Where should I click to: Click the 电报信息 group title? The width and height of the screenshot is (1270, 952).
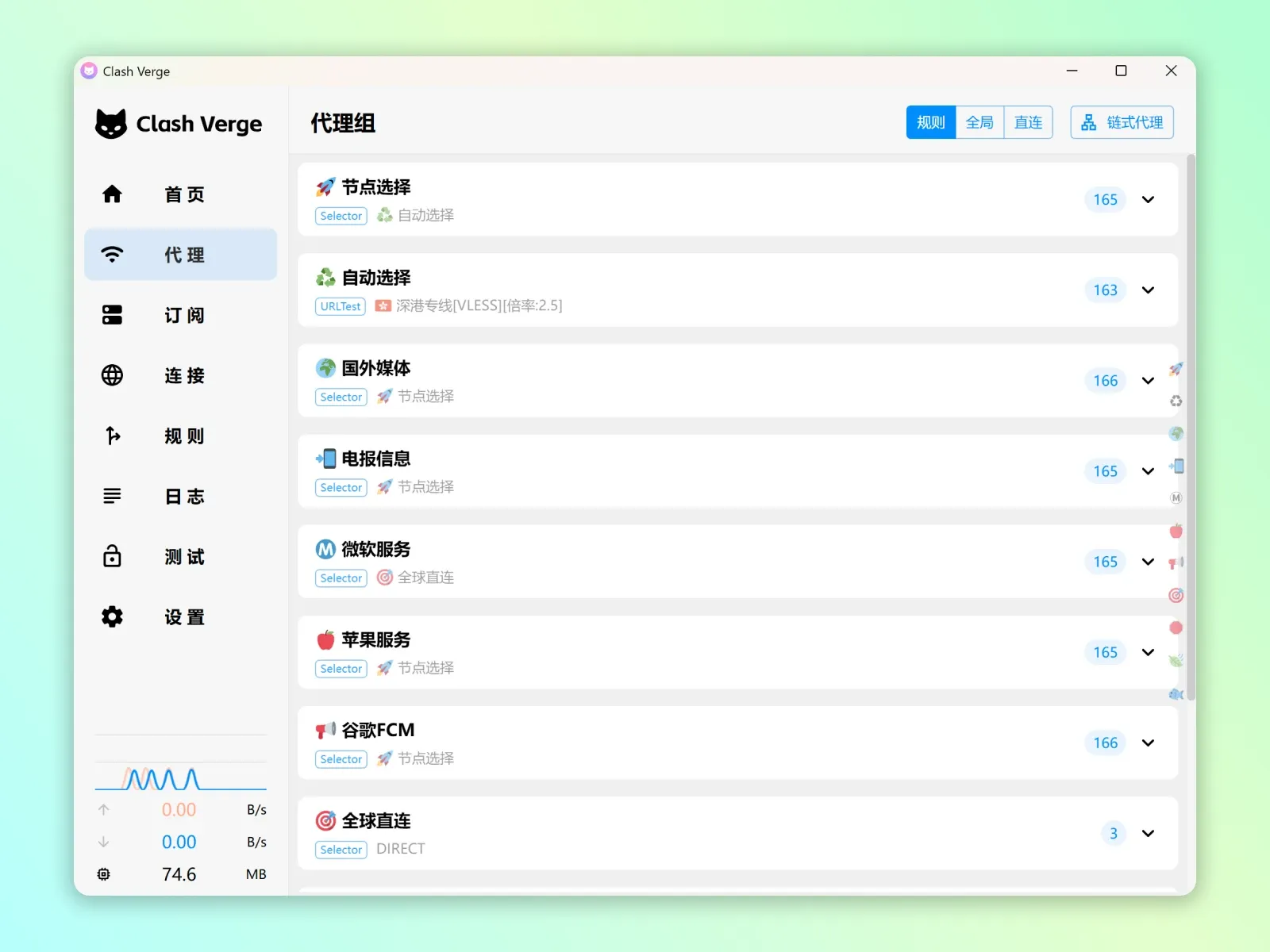point(375,459)
